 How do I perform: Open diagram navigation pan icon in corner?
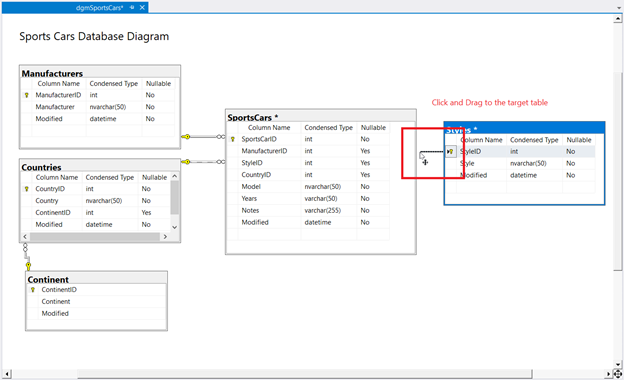tap(618, 374)
